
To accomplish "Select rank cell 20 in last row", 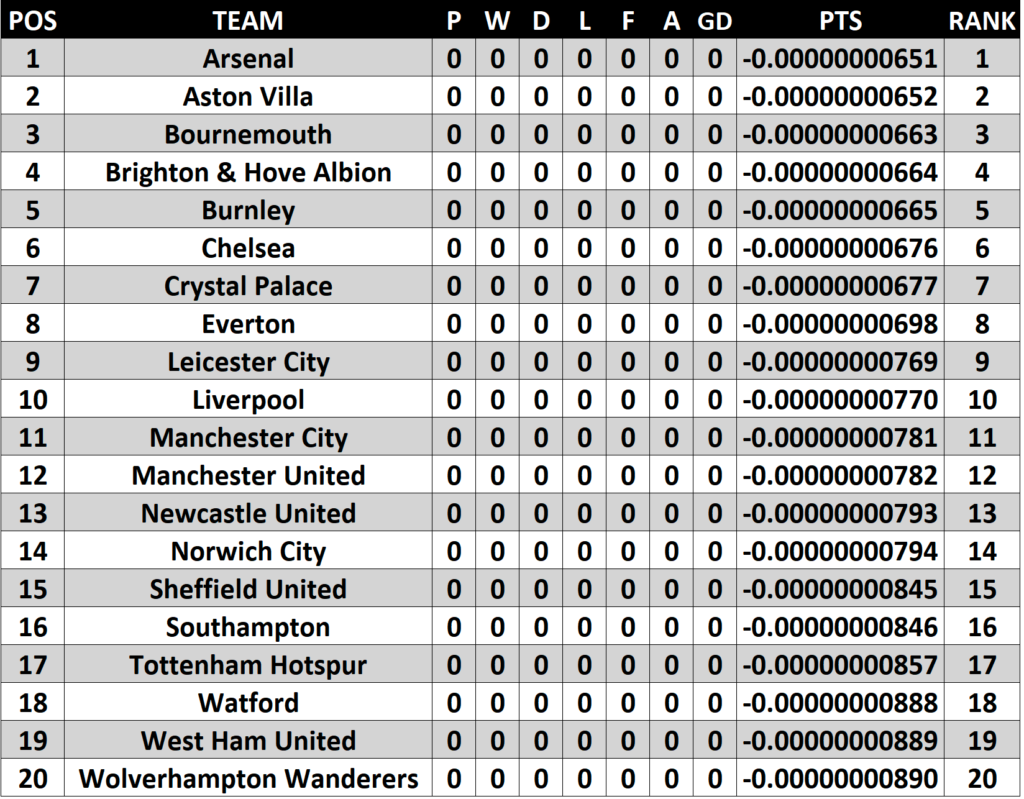I will pyautogui.click(x=982, y=778).
